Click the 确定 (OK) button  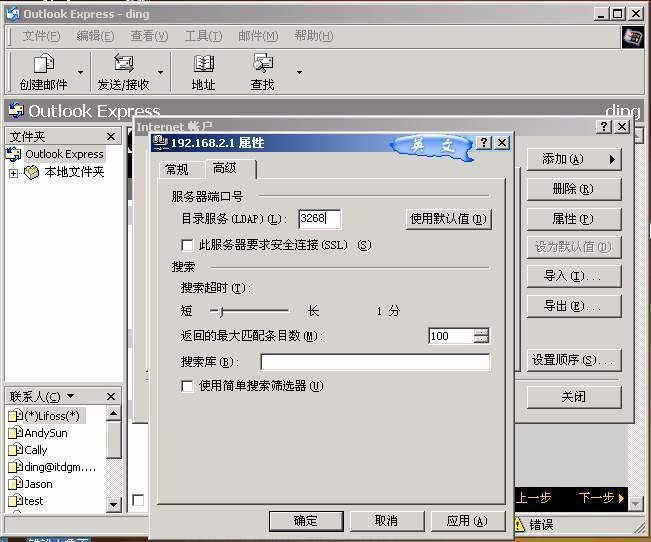click(305, 521)
